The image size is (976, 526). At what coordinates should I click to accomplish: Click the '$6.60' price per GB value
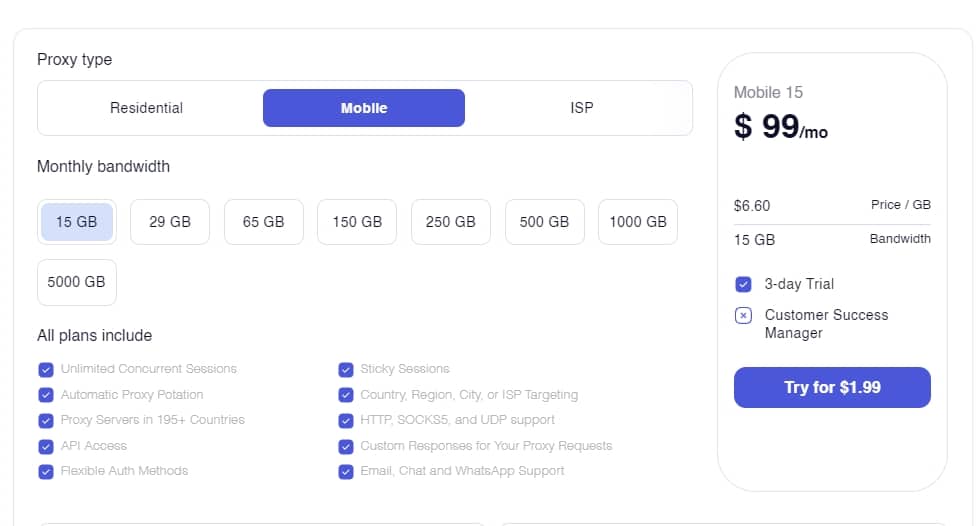coord(752,205)
